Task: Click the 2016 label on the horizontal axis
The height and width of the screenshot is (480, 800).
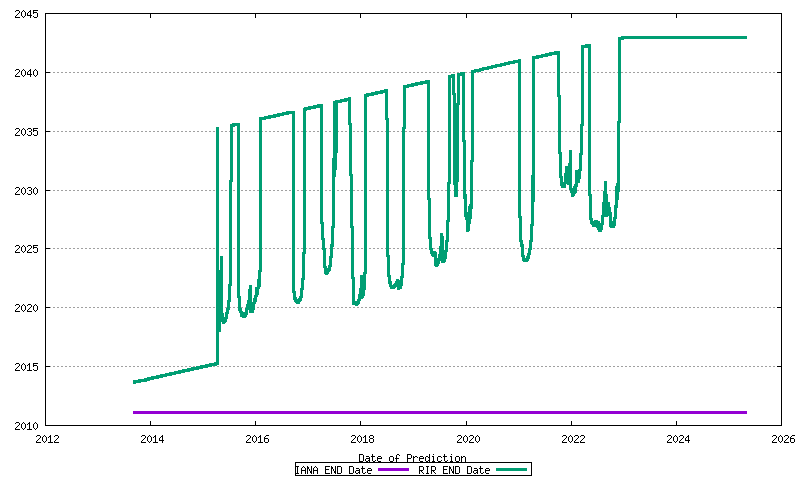Action: click(257, 438)
